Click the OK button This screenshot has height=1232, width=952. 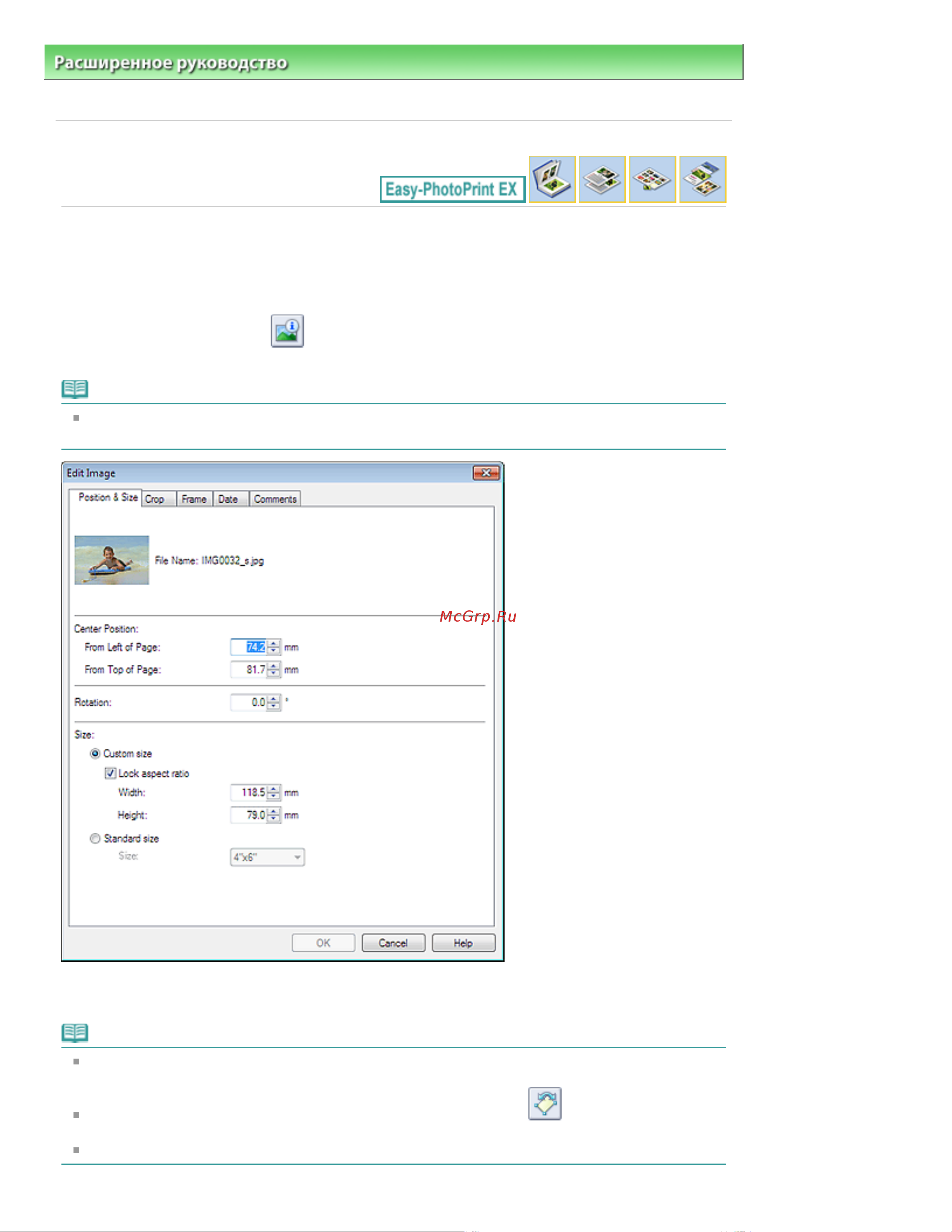click(323, 943)
